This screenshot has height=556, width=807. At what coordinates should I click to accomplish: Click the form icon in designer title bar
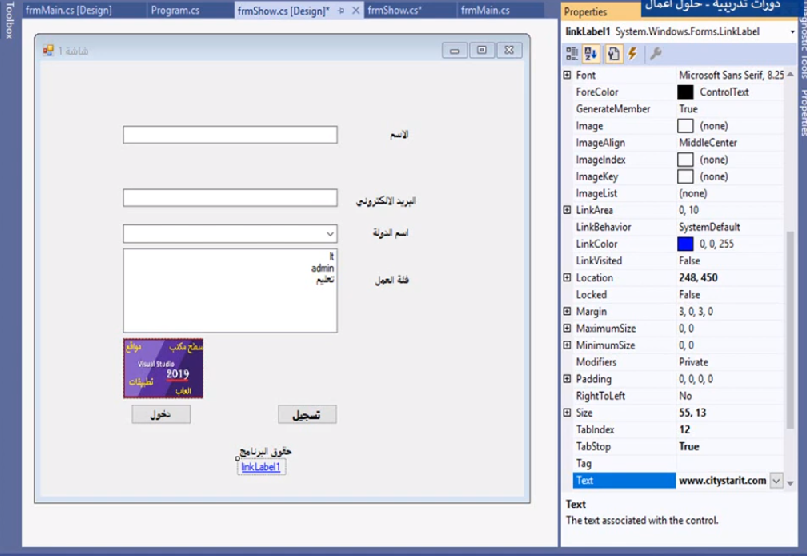point(48,50)
